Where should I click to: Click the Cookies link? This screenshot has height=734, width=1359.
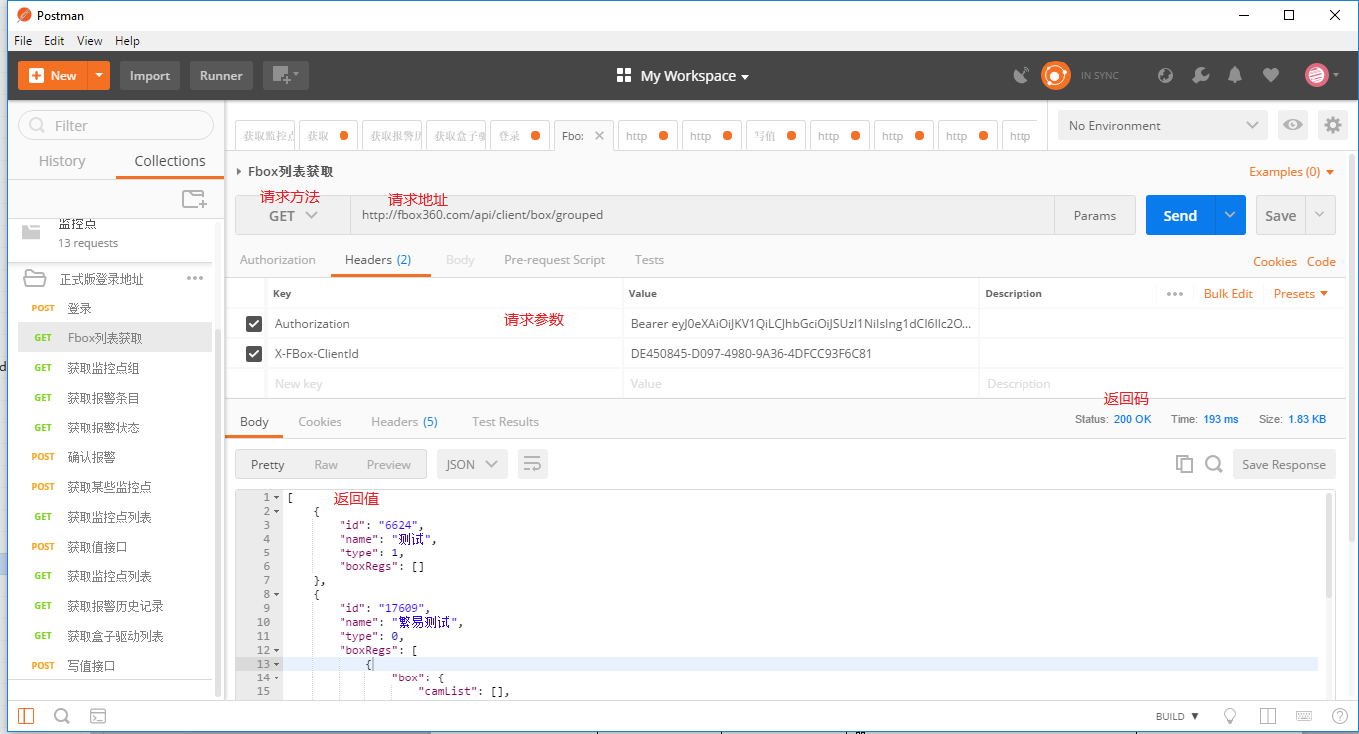click(x=1275, y=262)
